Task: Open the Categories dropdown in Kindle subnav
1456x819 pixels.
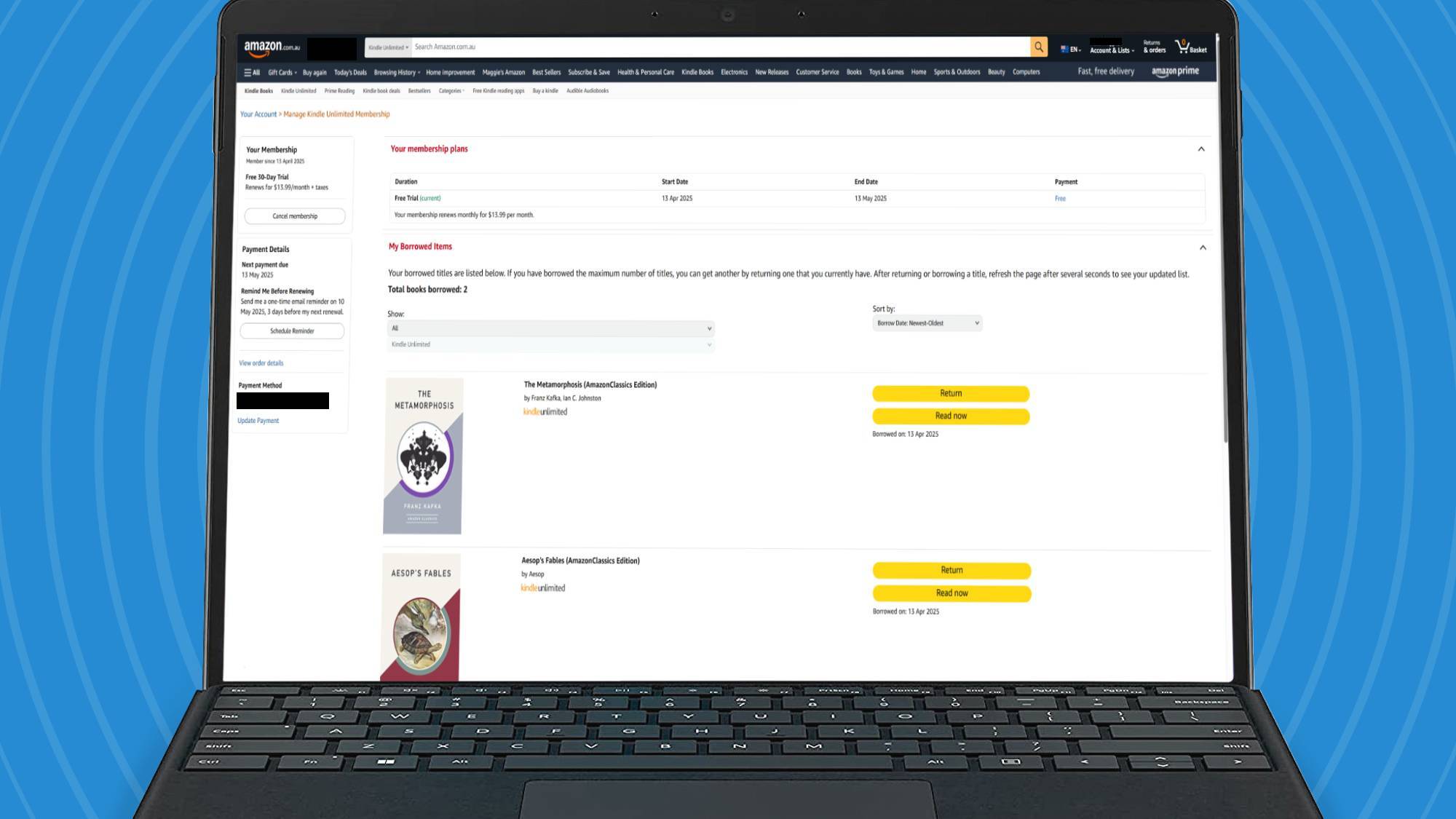Action: pyautogui.click(x=451, y=91)
